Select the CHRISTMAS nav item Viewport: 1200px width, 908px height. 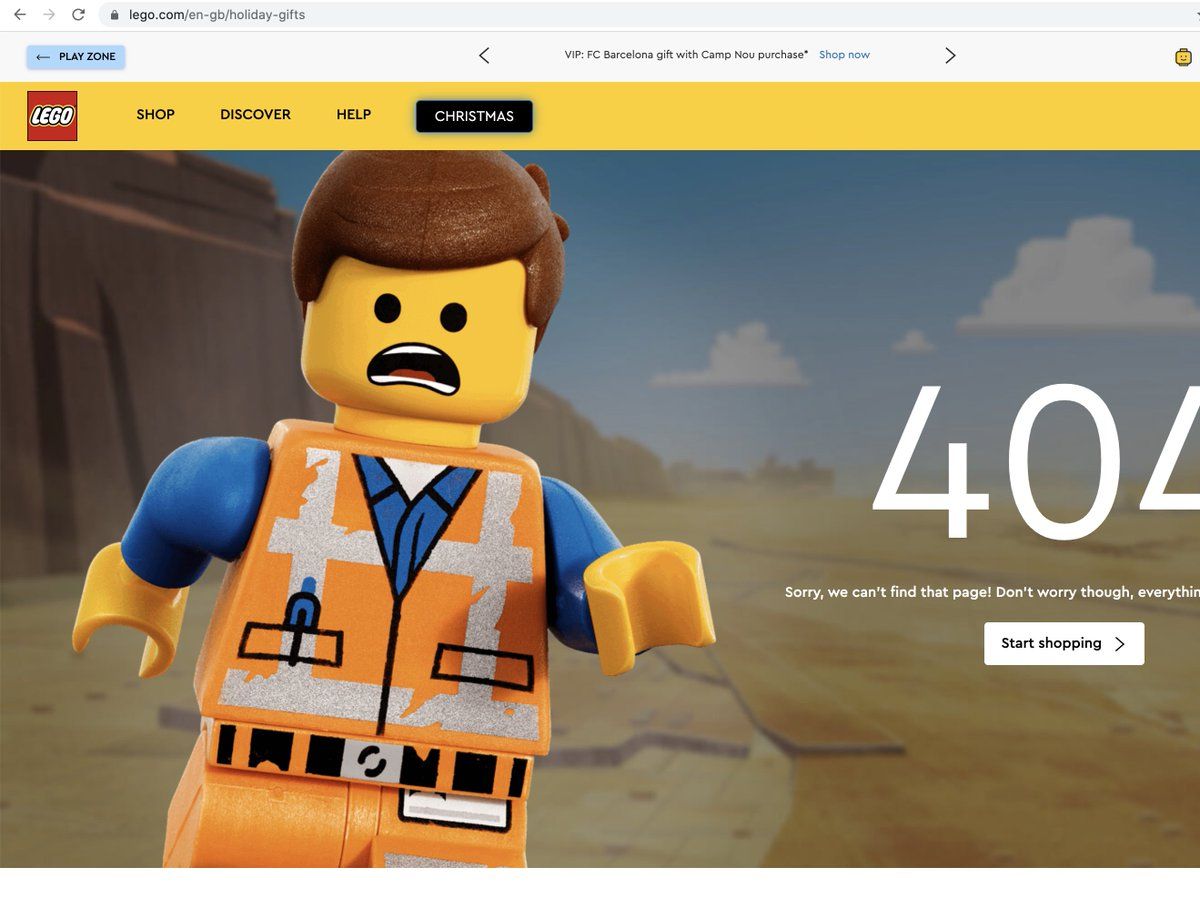474,116
